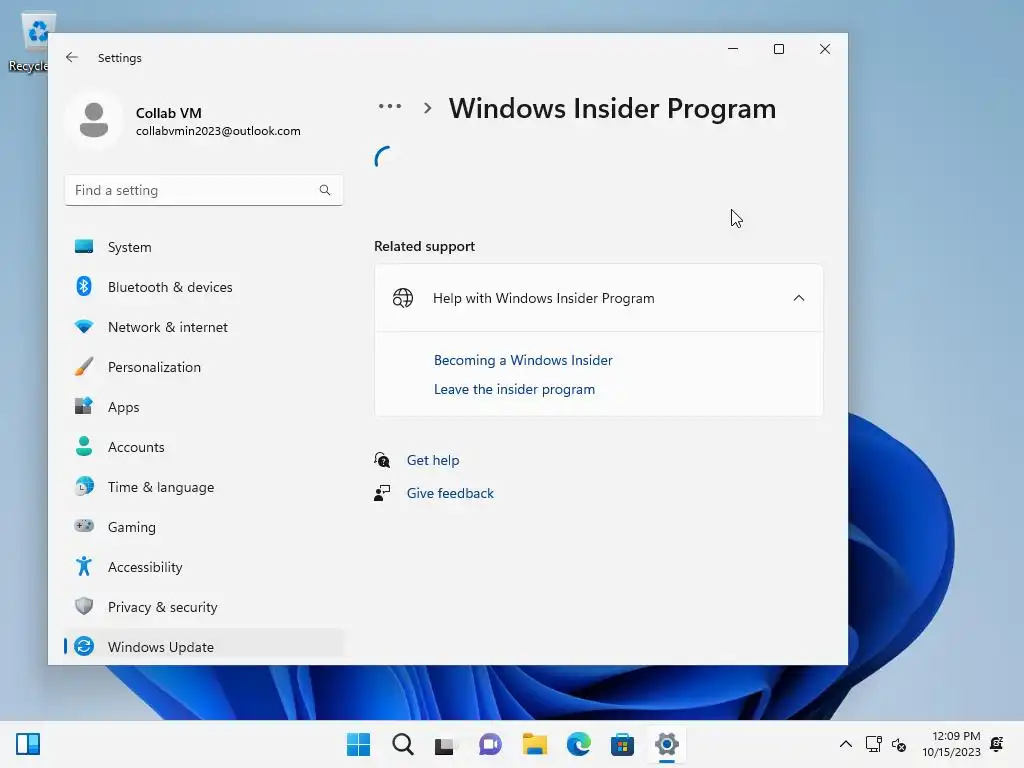Open the Widgets panel on taskbar

pyautogui.click(x=28, y=744)
